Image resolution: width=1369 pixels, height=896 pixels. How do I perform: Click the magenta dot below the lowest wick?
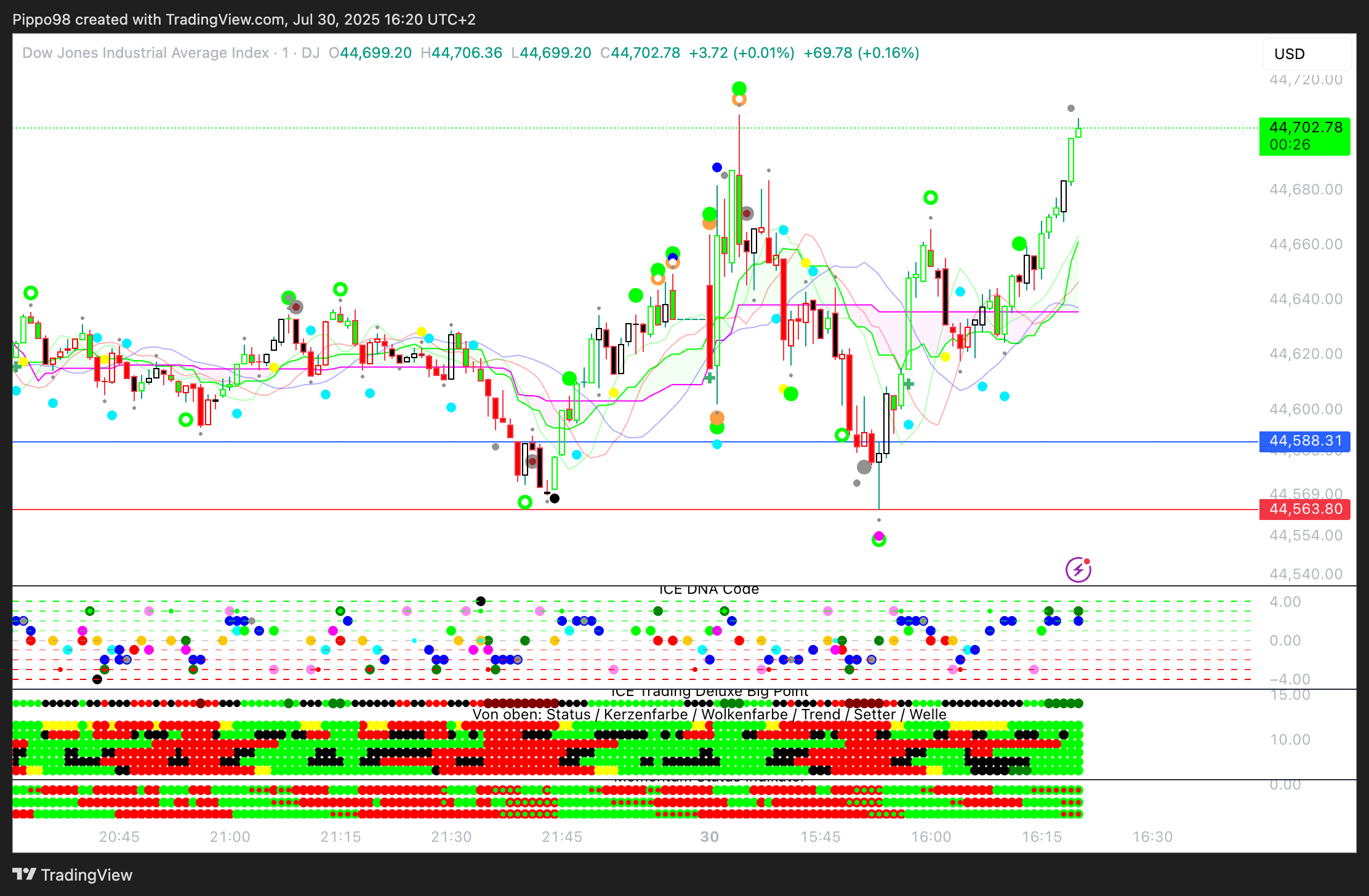click(x=879, y=535)
